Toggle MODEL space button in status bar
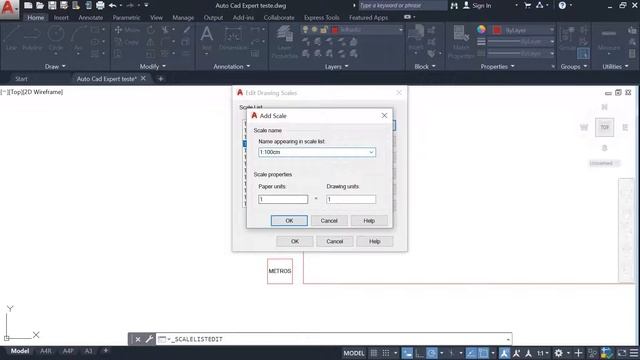Screen dimensions: 640x360 354,353
